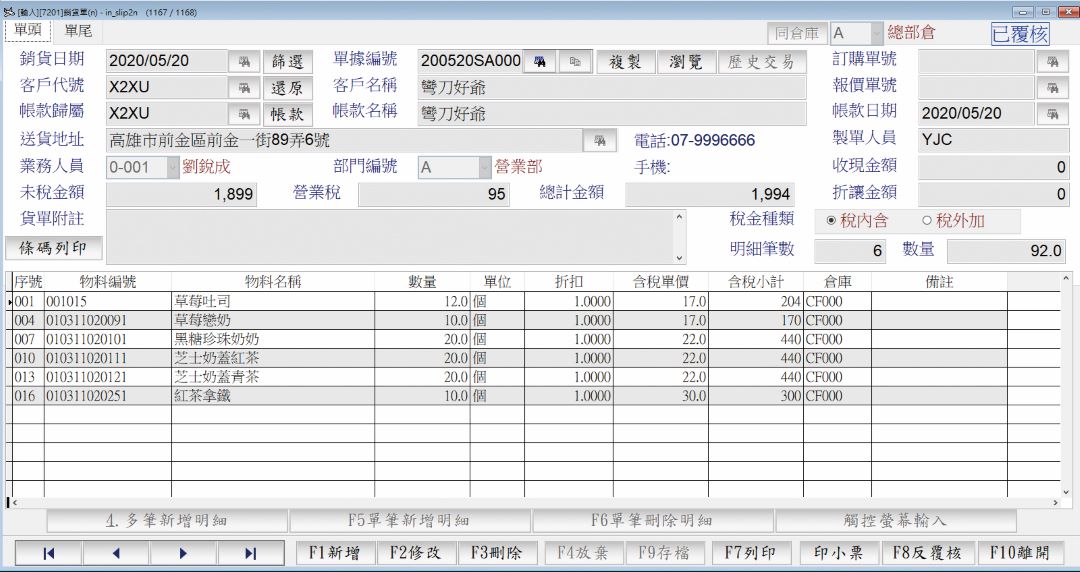Click F3刪除 to delete the record
1080x572 pixels.
497,553
